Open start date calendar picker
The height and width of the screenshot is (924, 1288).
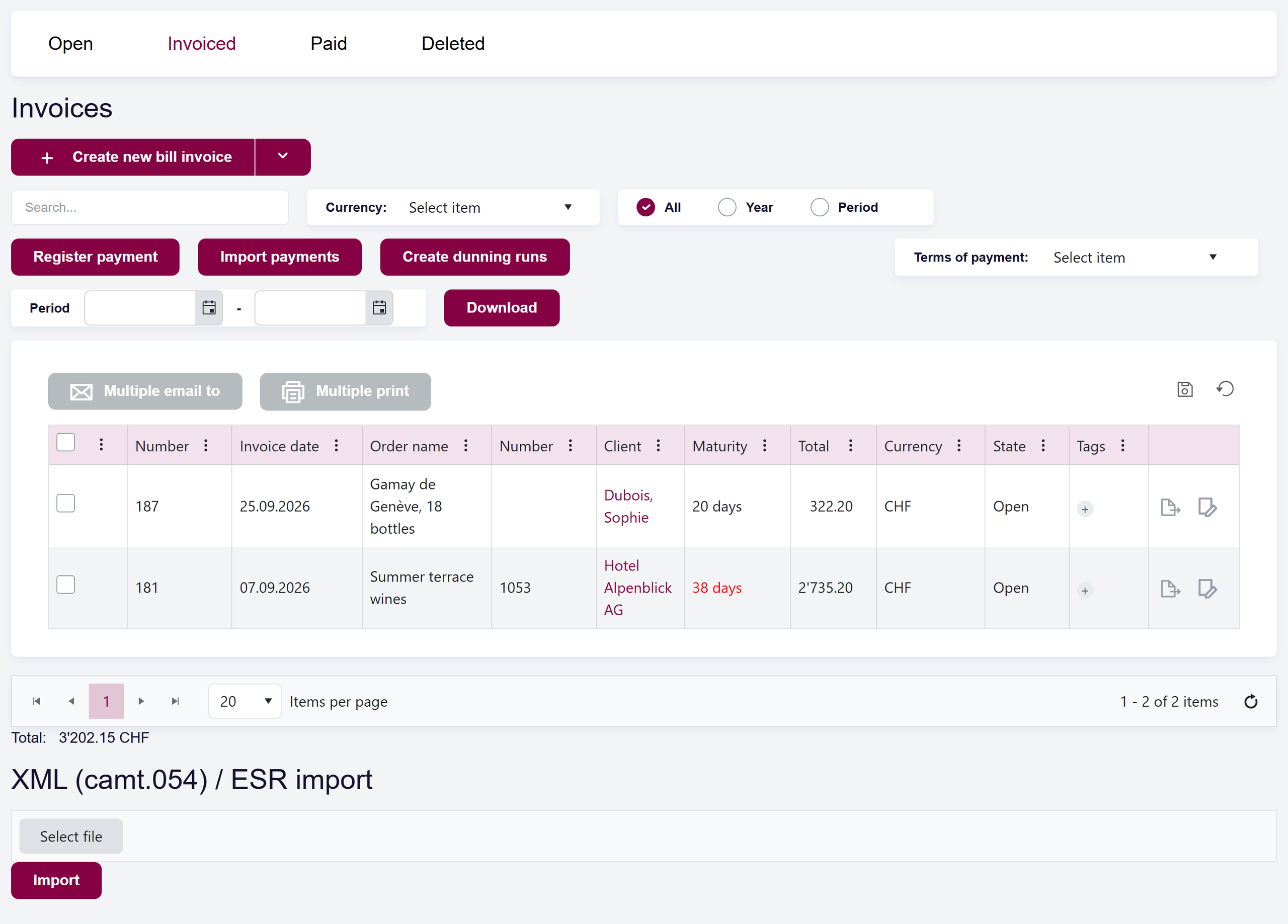pos(209,308)
